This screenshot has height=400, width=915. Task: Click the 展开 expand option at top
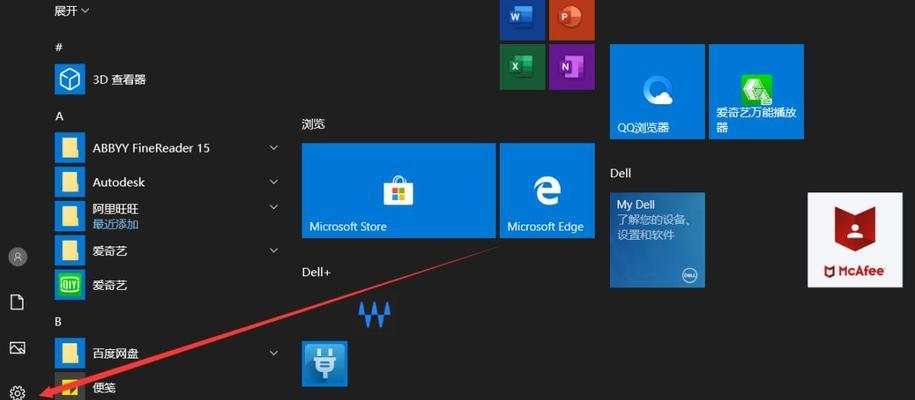click(71, 11)
